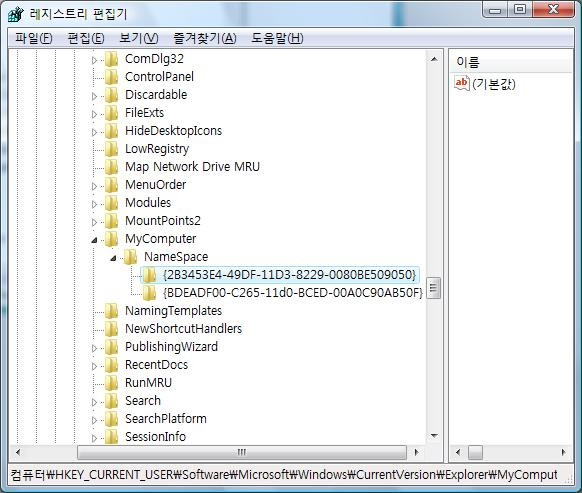
Task: Select the (기본값) value entry
Action: pos(494,84)
